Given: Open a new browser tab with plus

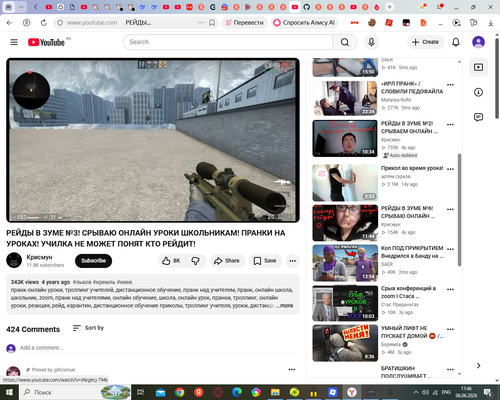Looking at the screenshot, I should [389, 7].
